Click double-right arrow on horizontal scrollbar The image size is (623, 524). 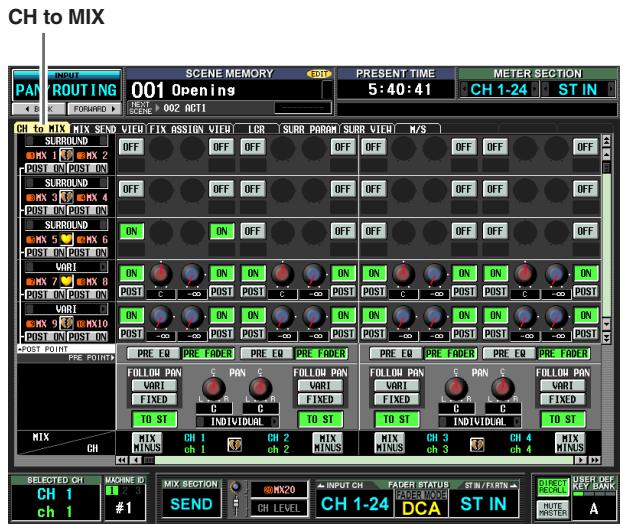click(x=594, y=460)
